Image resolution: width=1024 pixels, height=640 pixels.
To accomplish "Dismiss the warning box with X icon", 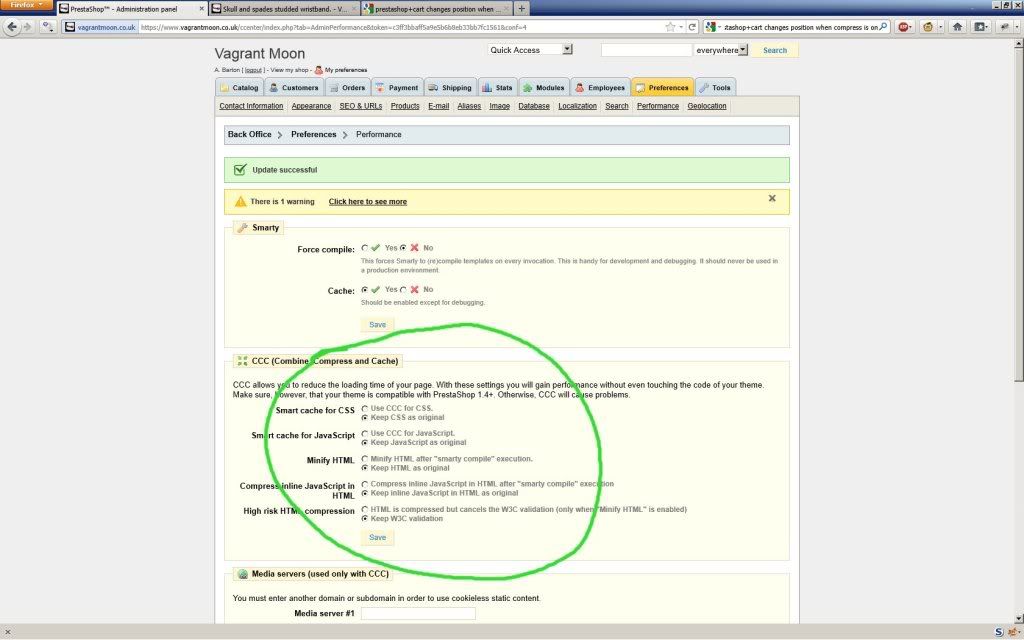I will pos(772,198).
